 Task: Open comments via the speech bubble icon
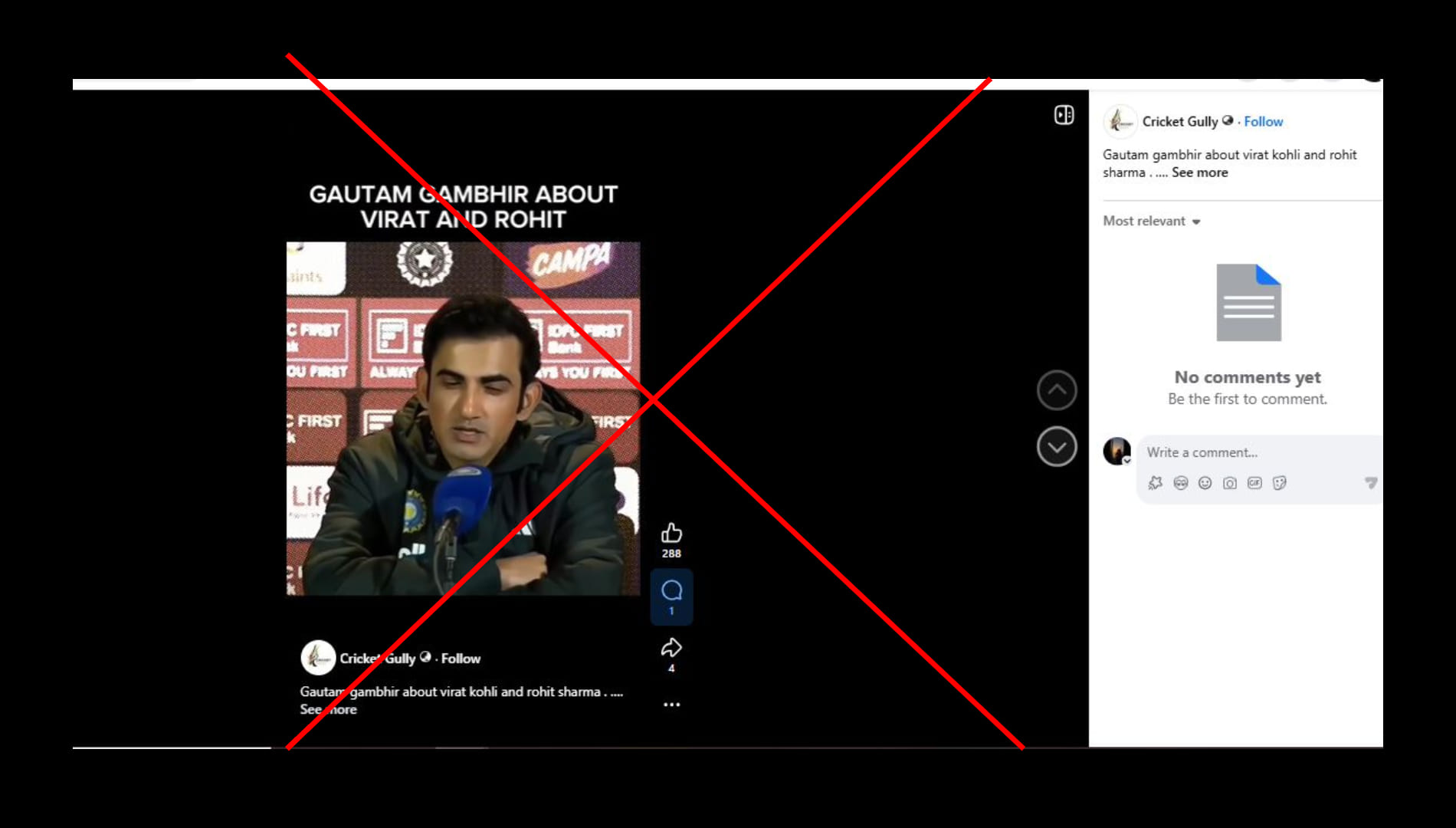click(x=671, y=590)
